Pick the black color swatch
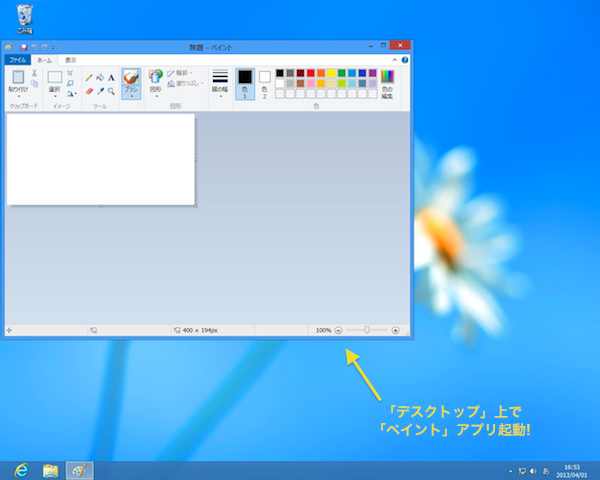This screenshot has height=480, width=600. click(280, 73)
